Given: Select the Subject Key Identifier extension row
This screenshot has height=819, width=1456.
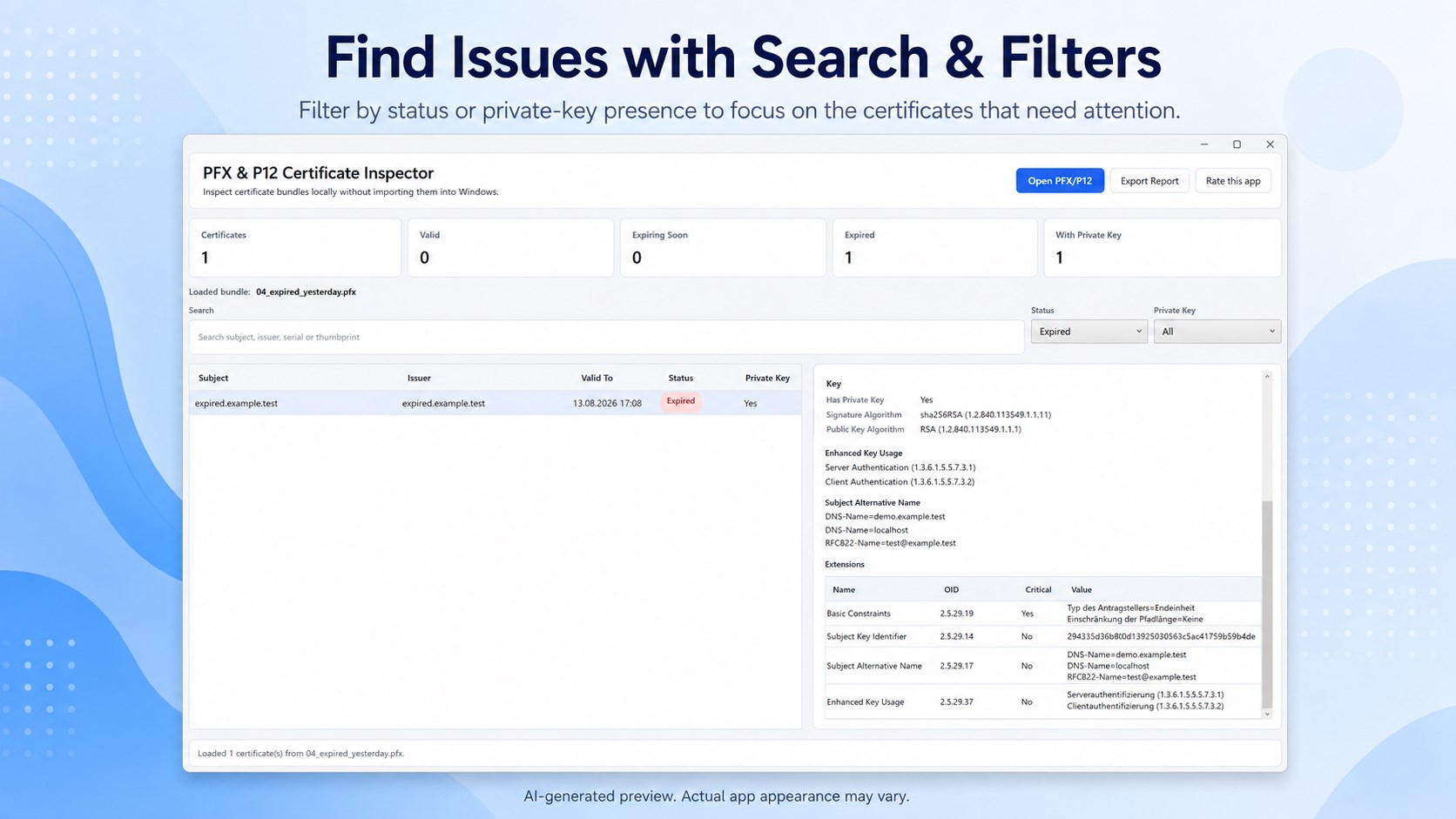Looking at the screenshot, I should 1042,636.
